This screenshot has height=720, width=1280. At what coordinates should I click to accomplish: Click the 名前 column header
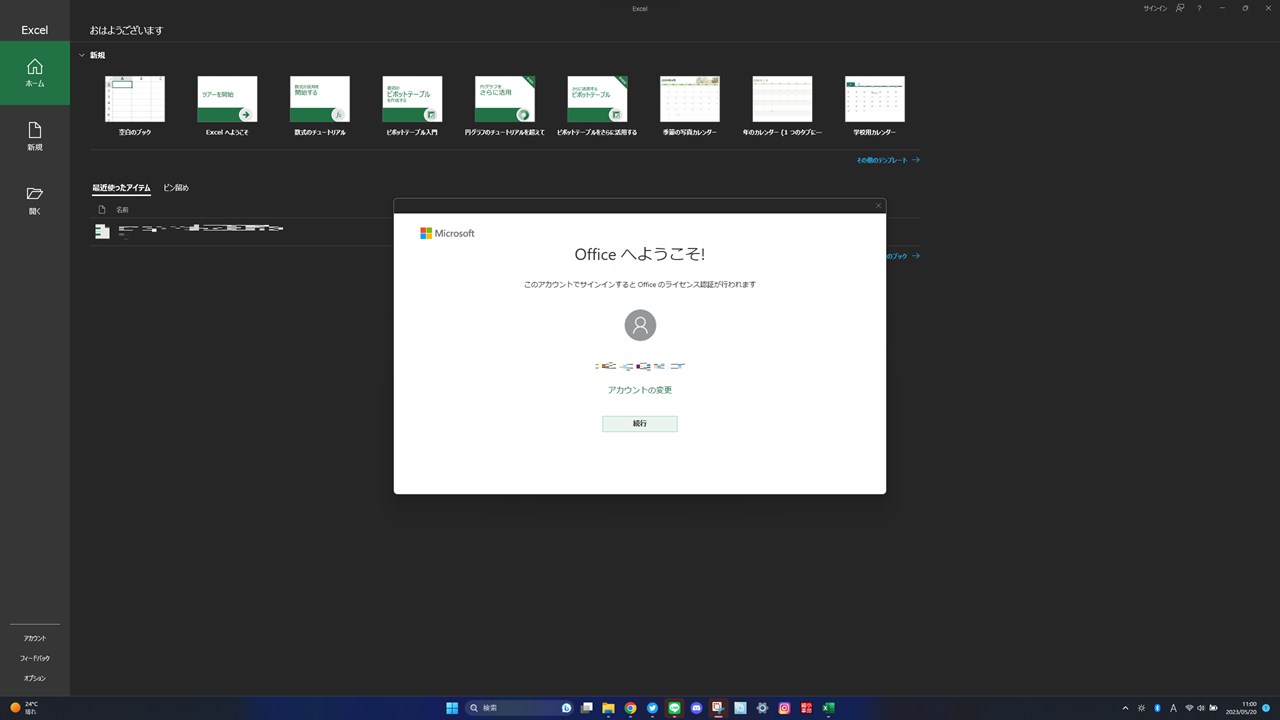coord(122,210)
